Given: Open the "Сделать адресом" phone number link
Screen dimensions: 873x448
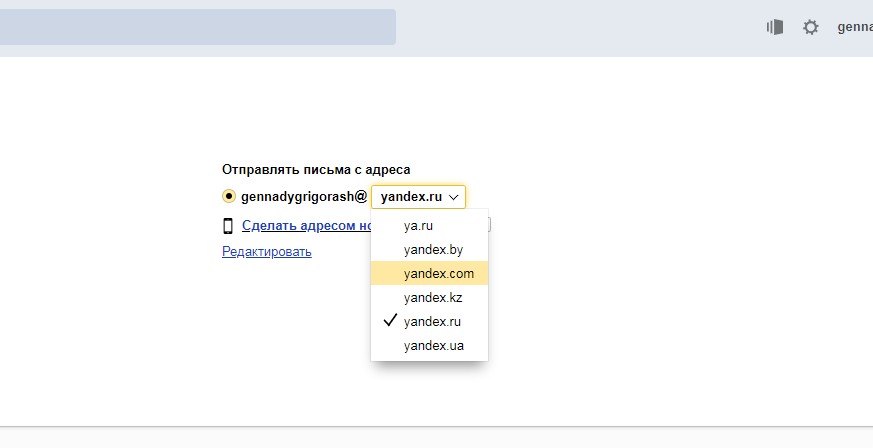Looking at the screenshot, I should 306,226.
